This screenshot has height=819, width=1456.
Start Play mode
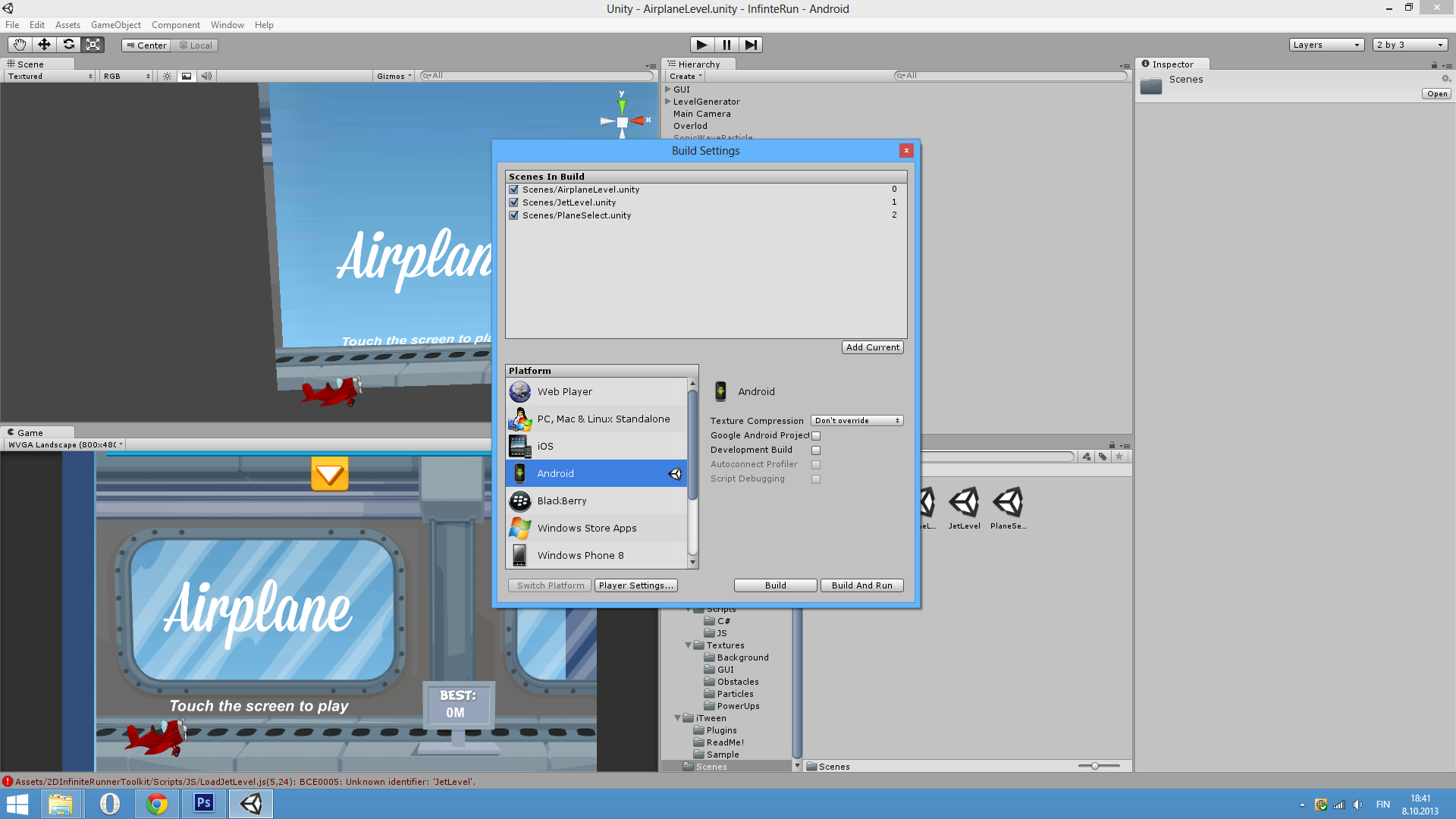[702, 45]
